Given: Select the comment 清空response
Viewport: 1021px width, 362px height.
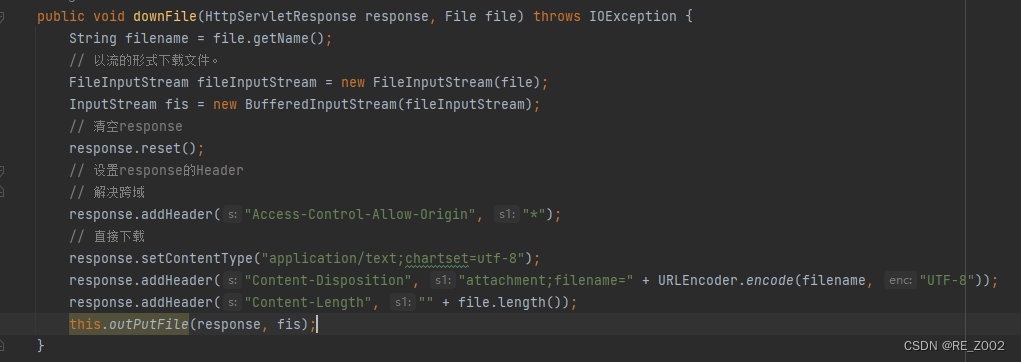Looking at the screenshot, I should pos(126,126).
